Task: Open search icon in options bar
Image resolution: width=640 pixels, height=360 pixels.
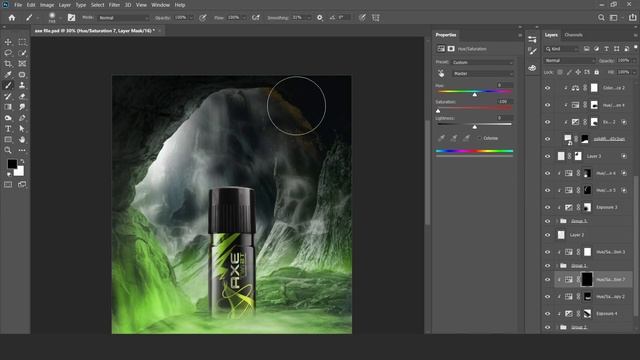Action: (601, 18)
